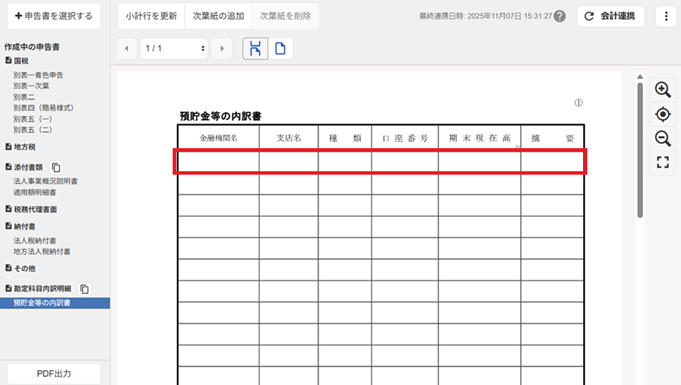This screenshot has height=385, width=681.
Task: Click the 会計連携 sync button
Action: [611, 16]
